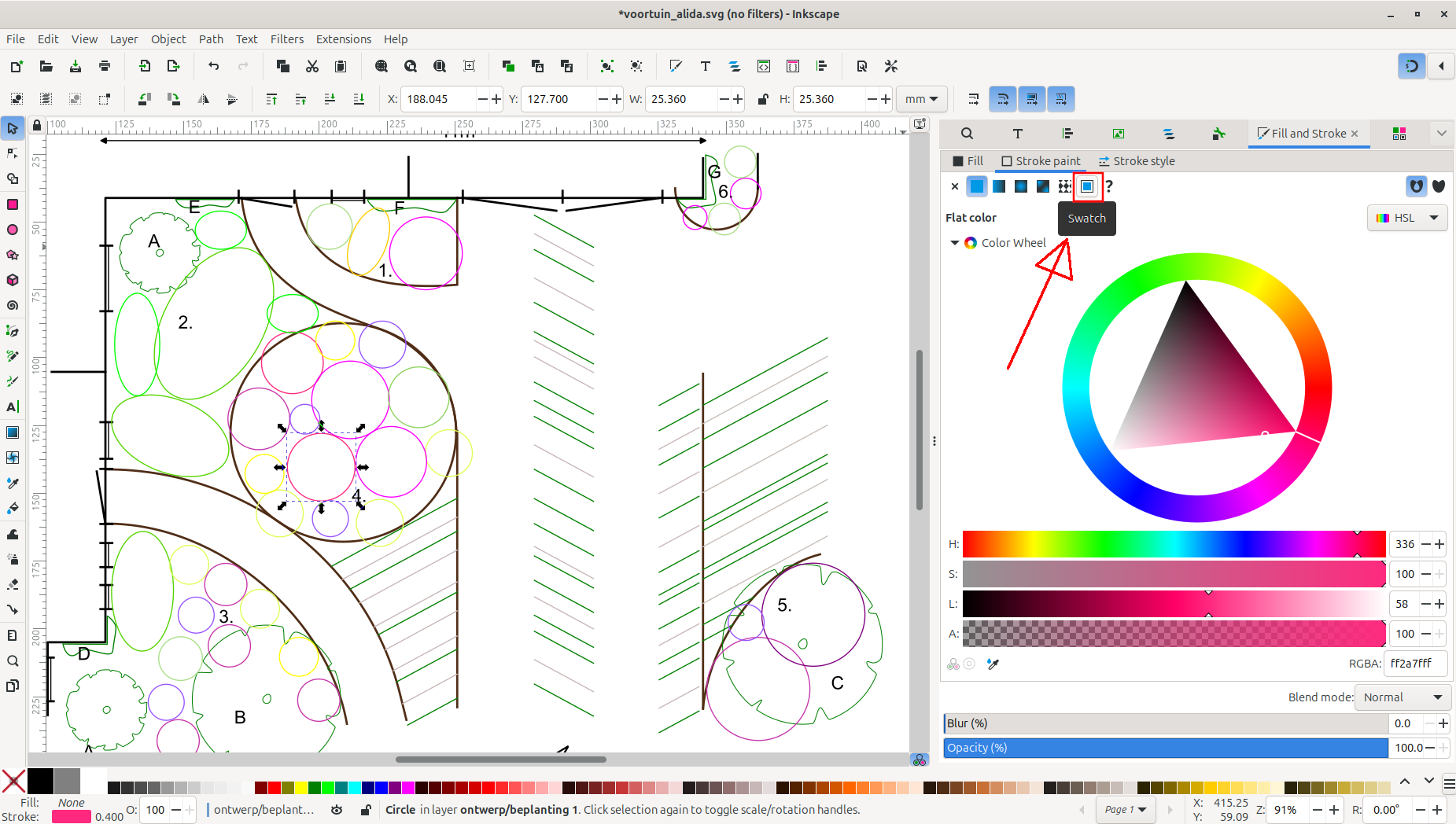Click the Hue slider bar
Viewport: 1456px width, 824px height.
click(1174, 544)
